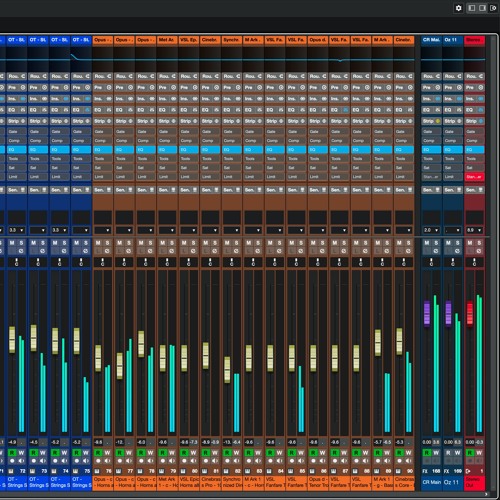Toggle Read automation on channel 78
500x500 pixels.
(x=141, y=452)
